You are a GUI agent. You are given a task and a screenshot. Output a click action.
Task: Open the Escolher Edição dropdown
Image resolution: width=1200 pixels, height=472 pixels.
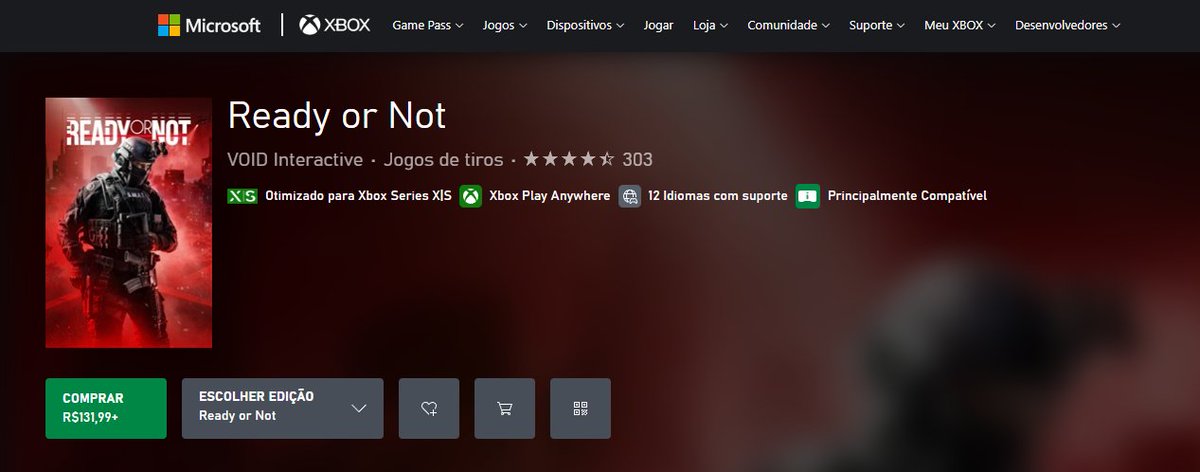point(283,408)
